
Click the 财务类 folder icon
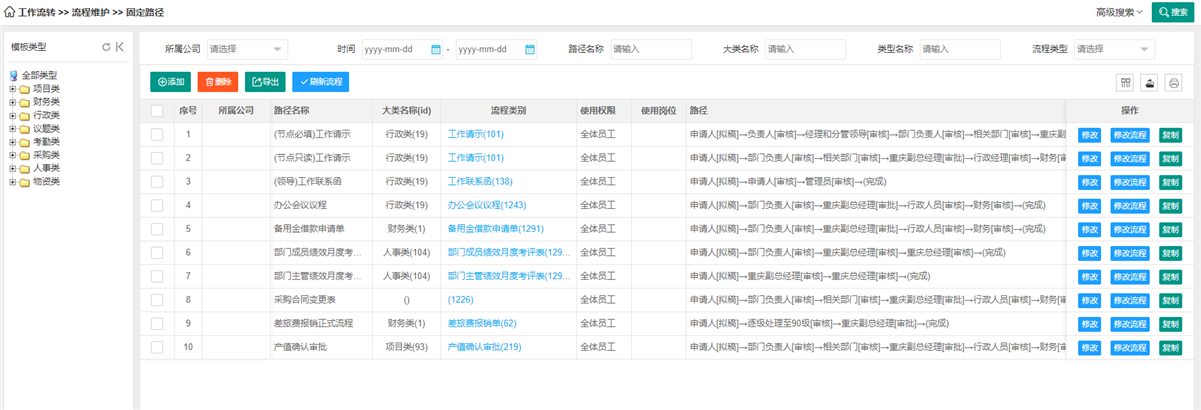(x=24, y=101)
